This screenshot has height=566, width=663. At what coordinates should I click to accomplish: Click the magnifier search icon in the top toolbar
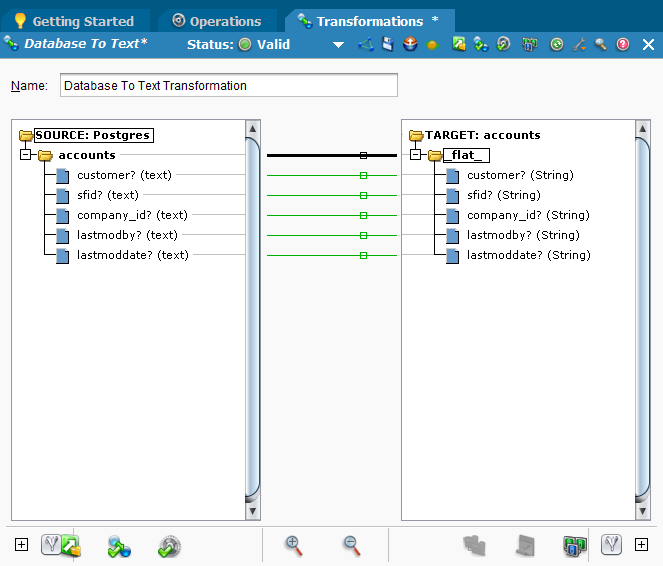pyautogui.click(x=601, y=45)
